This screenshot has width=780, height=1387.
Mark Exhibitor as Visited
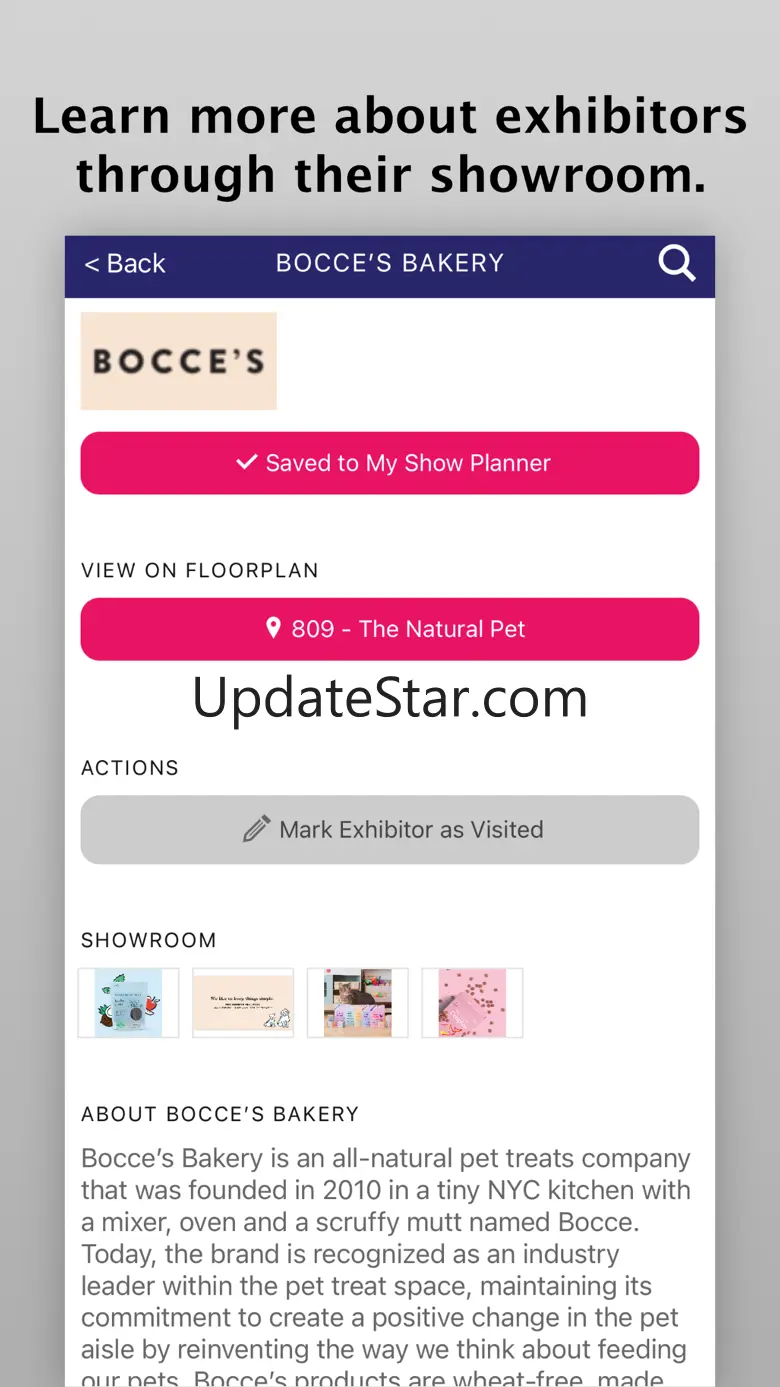pyautogui.click(x=390, y=830)
